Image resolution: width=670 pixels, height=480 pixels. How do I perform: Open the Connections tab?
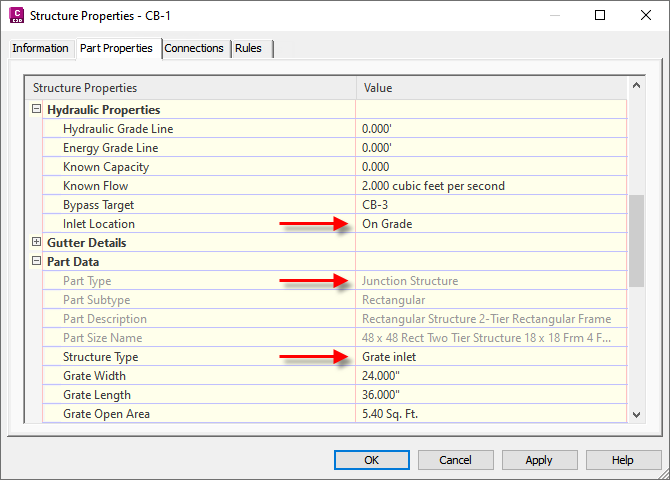tap(194, 48)
